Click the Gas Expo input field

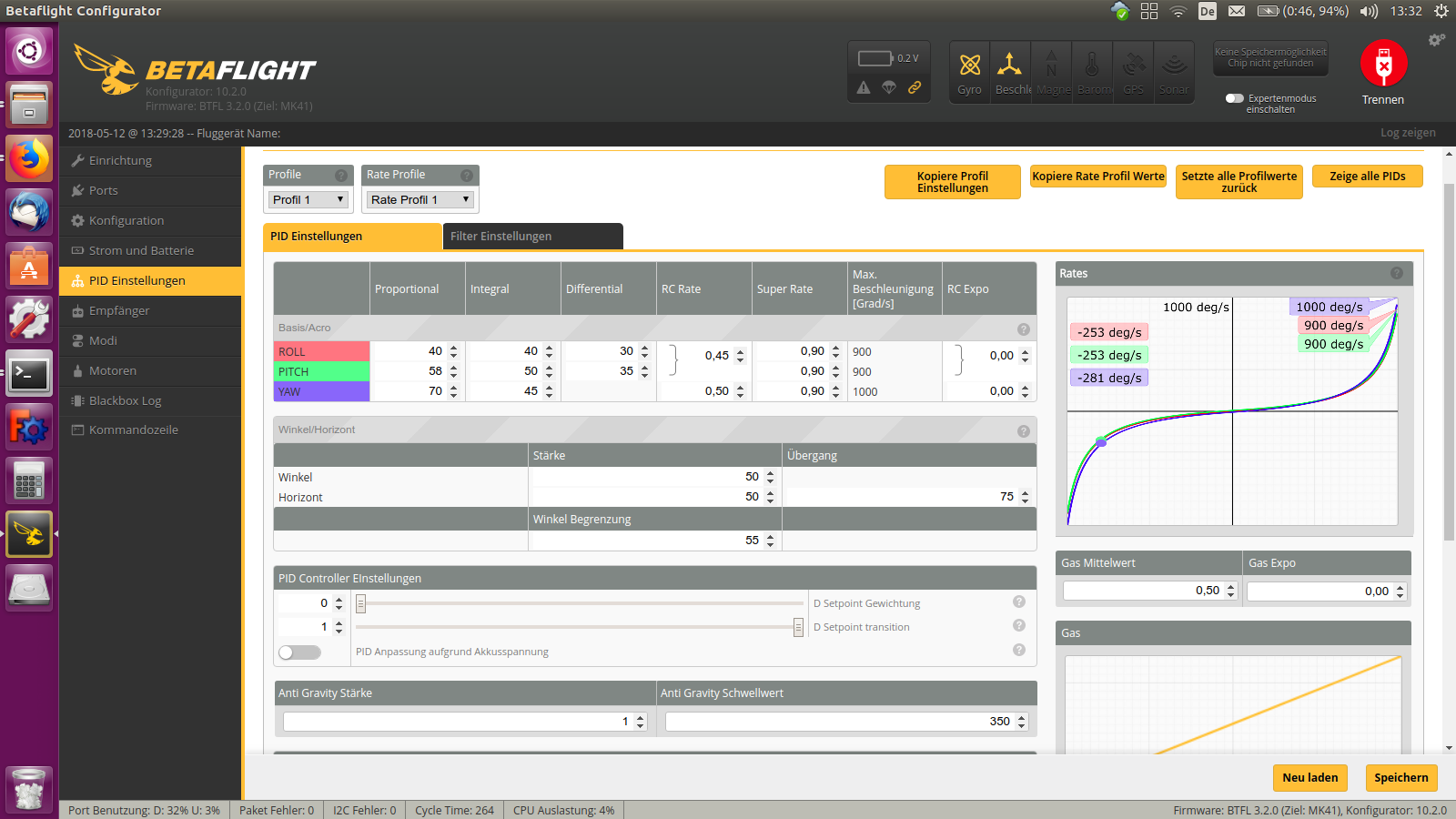click(1327, 591)
